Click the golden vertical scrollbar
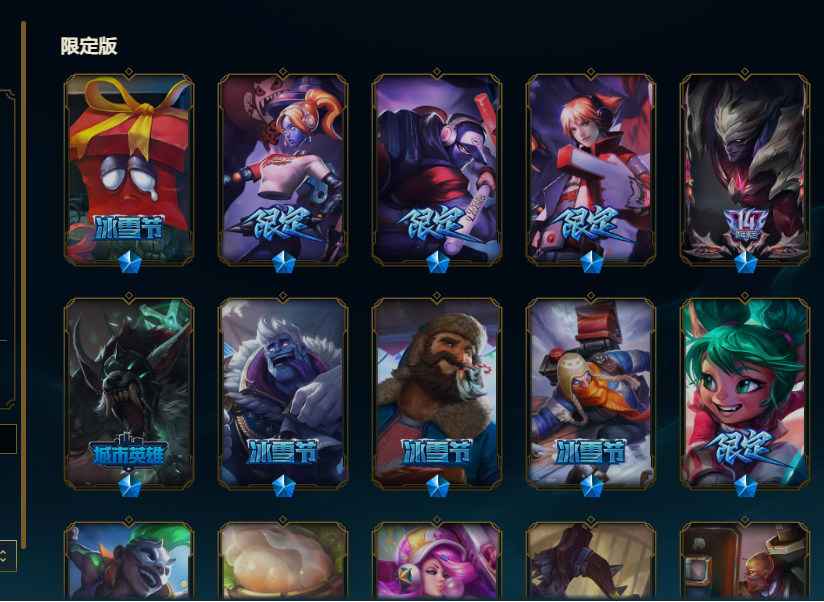Viewport: 824px width, 602px height. [23, 285]
